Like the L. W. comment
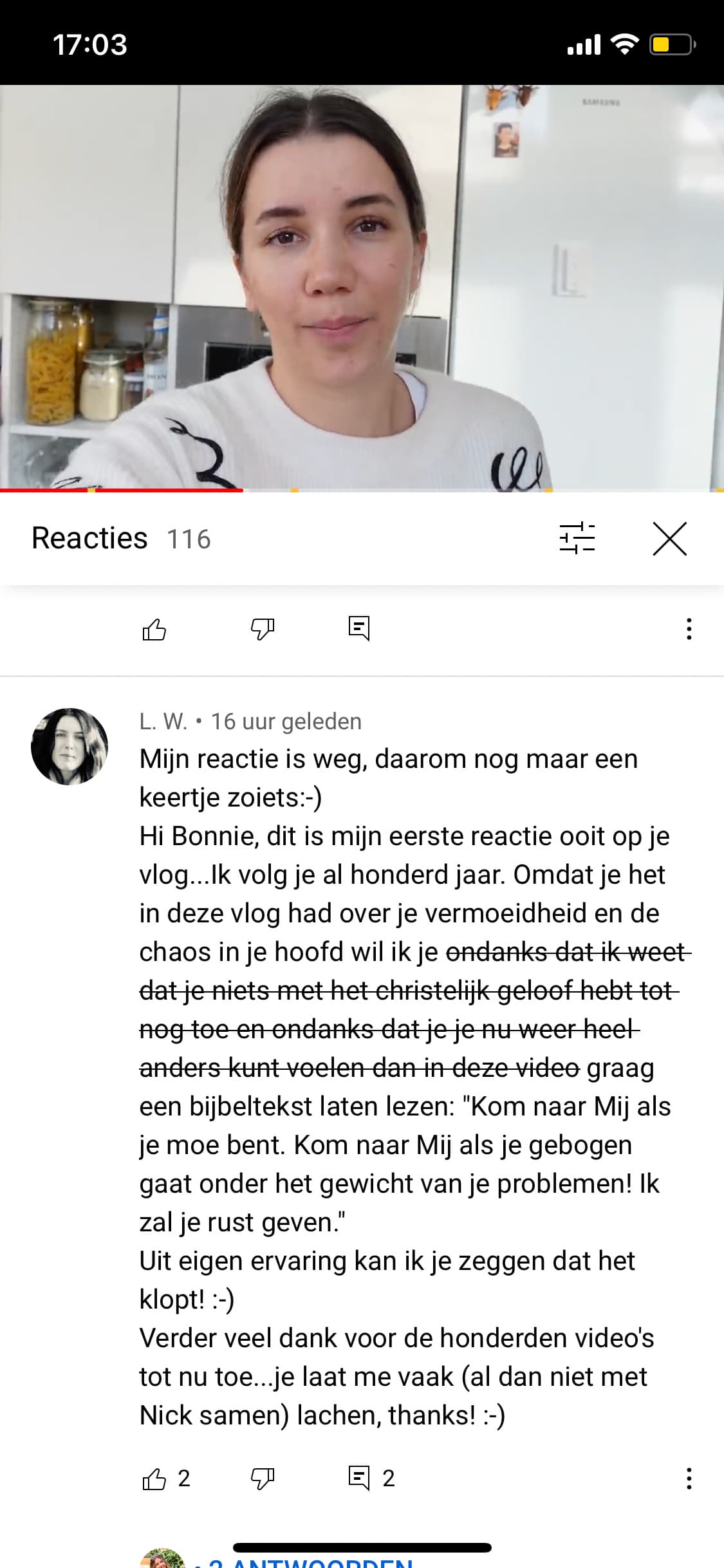The height and width of the screenshot is (1568, 724). 154,1479
